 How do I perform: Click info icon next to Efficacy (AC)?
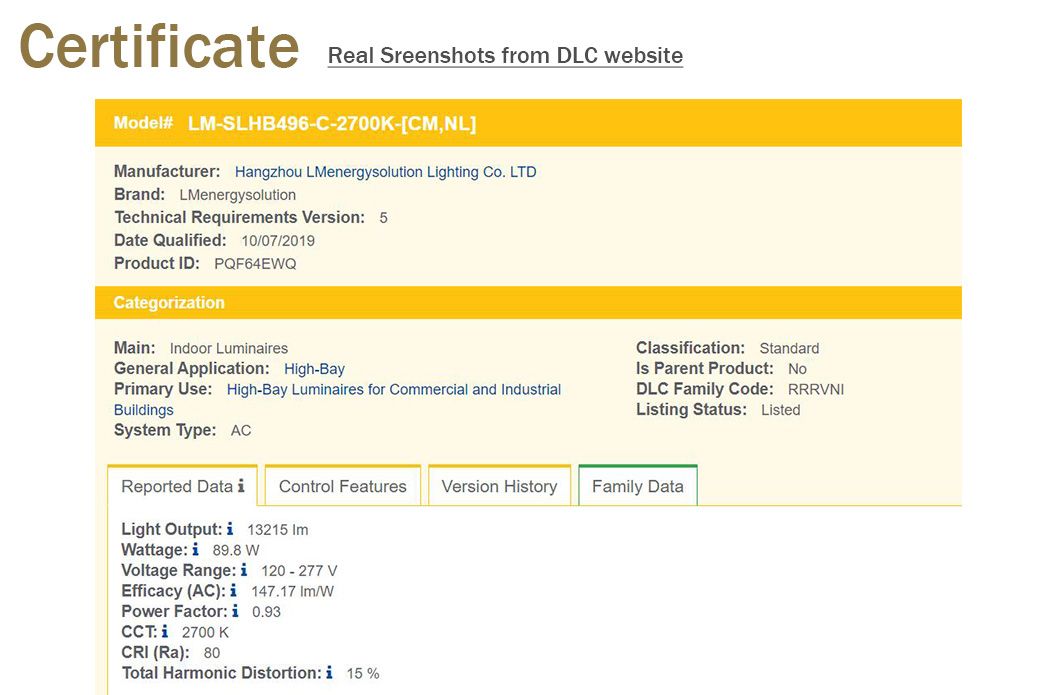coord(234,591)
